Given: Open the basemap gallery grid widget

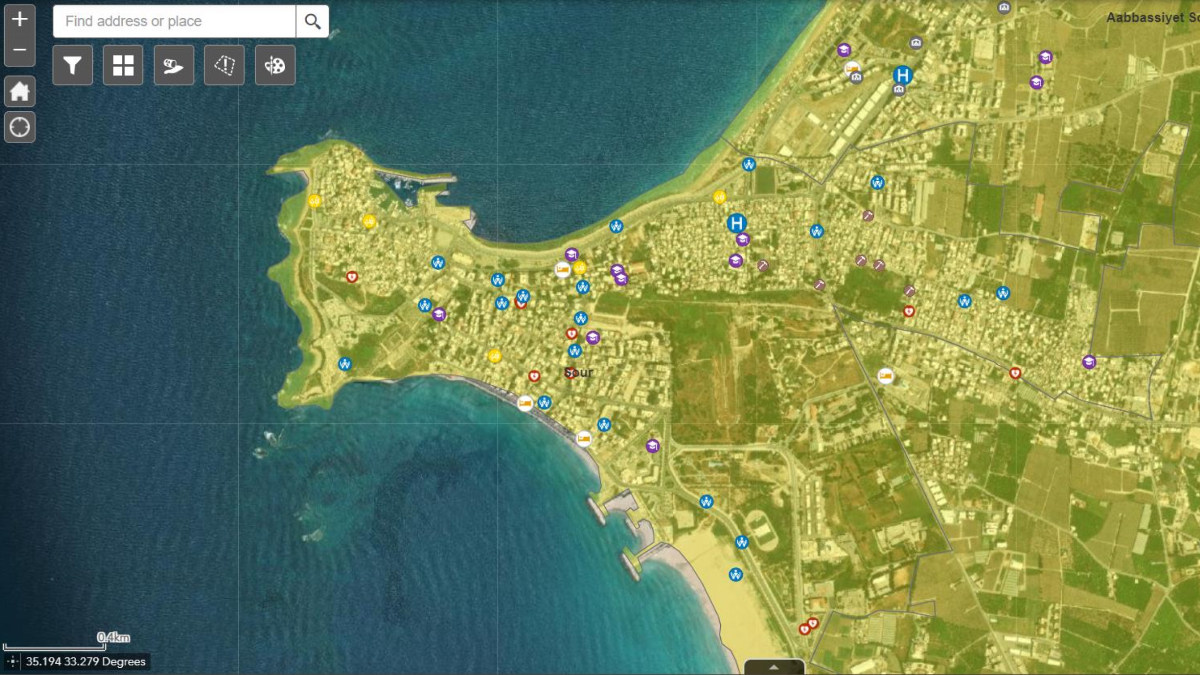Looking at the screenshot, I should 123,65.
